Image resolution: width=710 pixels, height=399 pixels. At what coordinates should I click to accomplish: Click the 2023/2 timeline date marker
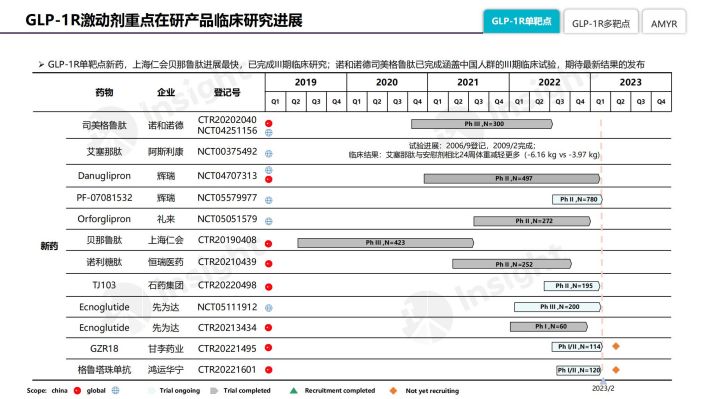(x=603, y=389)
